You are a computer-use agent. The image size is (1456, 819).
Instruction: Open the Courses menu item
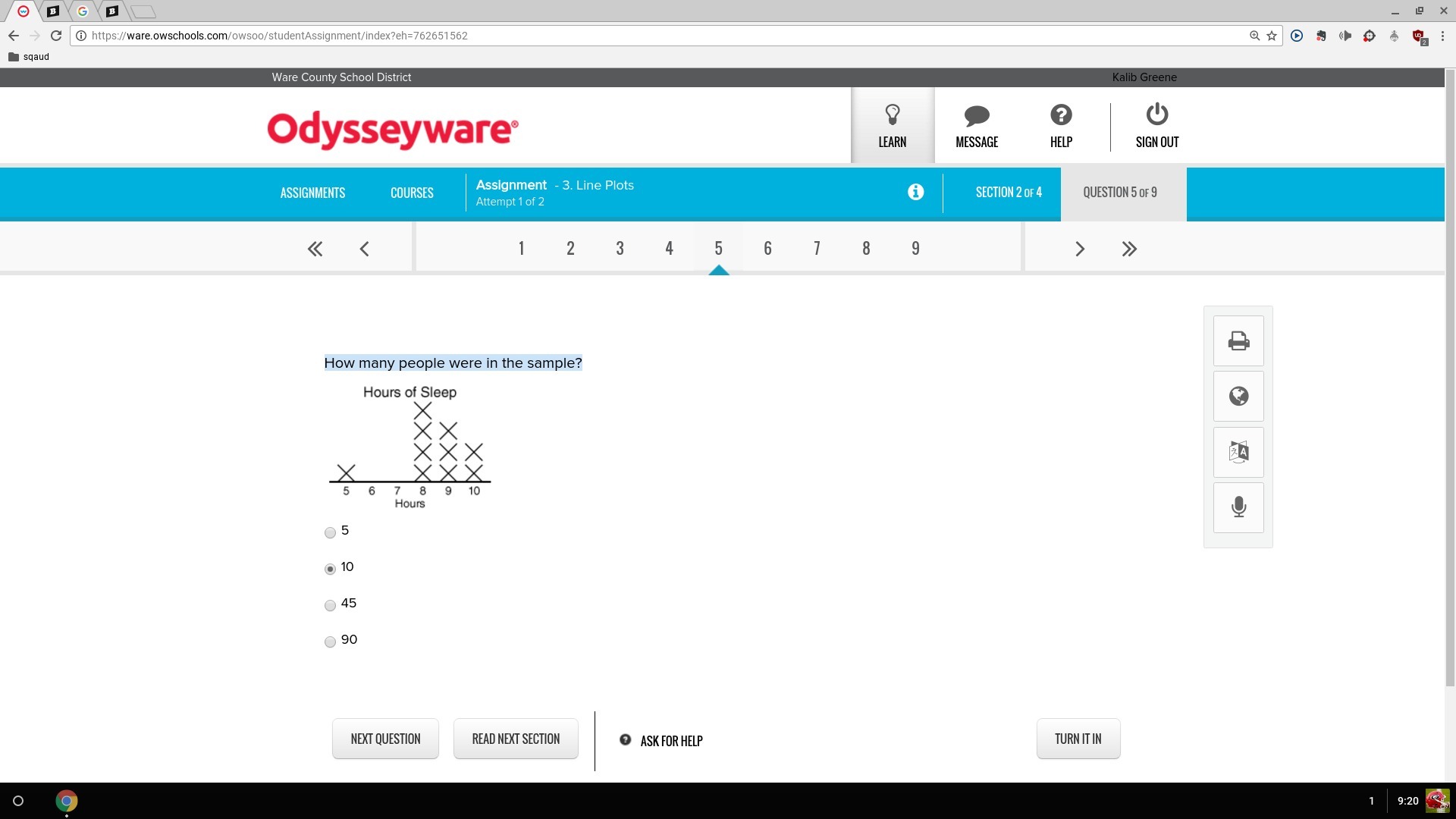pos(412,193)
